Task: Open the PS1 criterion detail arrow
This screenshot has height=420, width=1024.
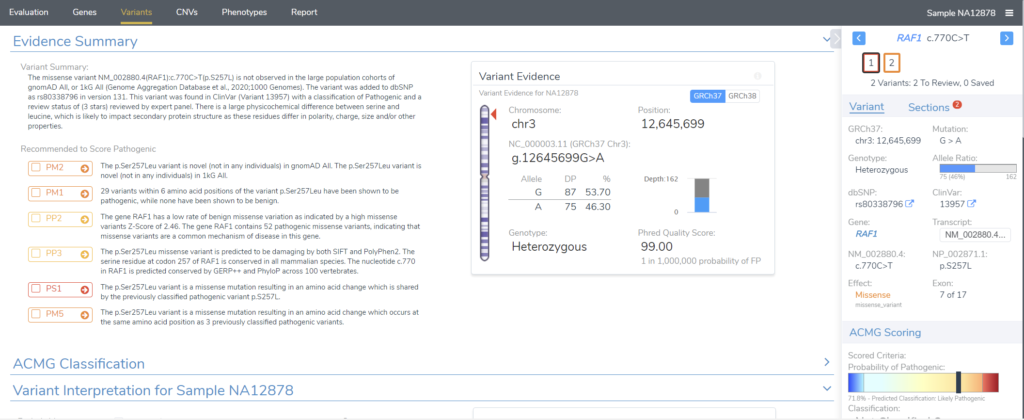Action: [84, 290]
